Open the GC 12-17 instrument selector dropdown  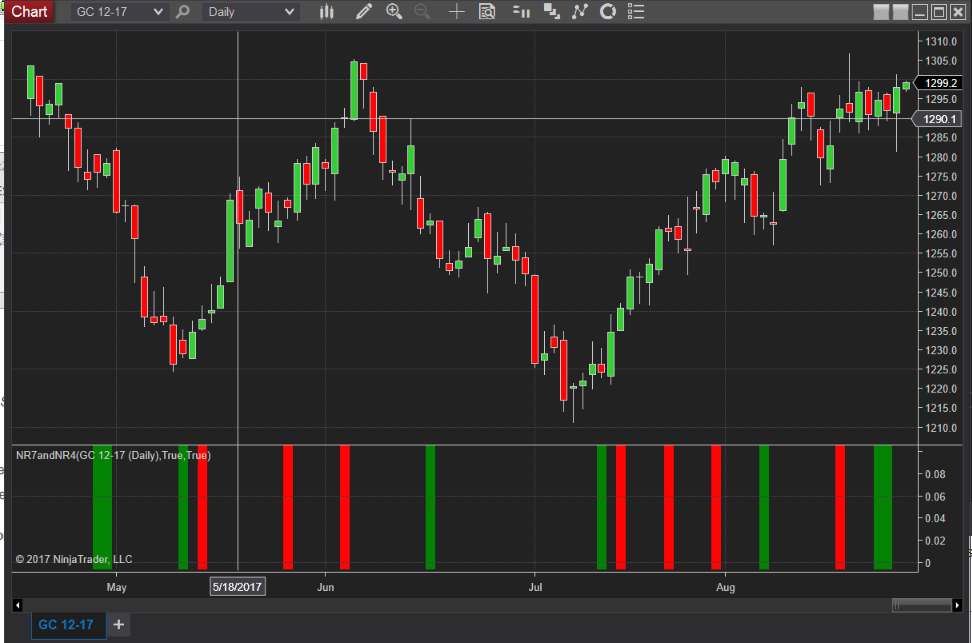tap(118, 12)
